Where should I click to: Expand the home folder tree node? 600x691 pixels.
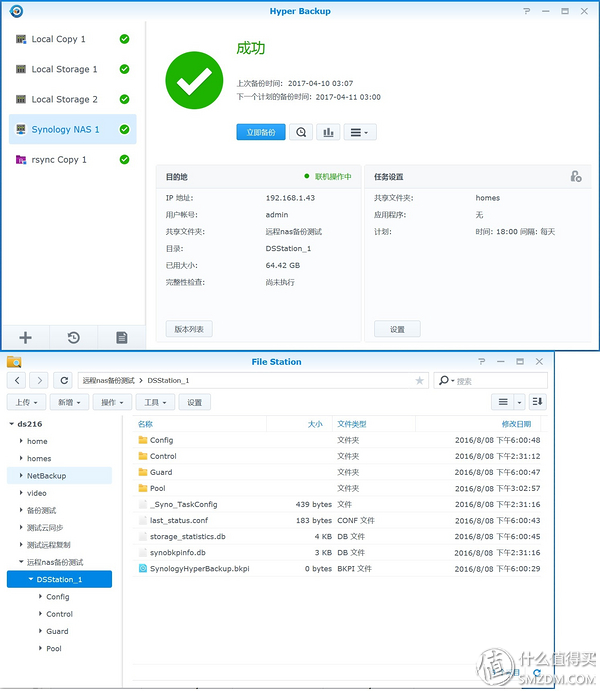coord(21,441)
